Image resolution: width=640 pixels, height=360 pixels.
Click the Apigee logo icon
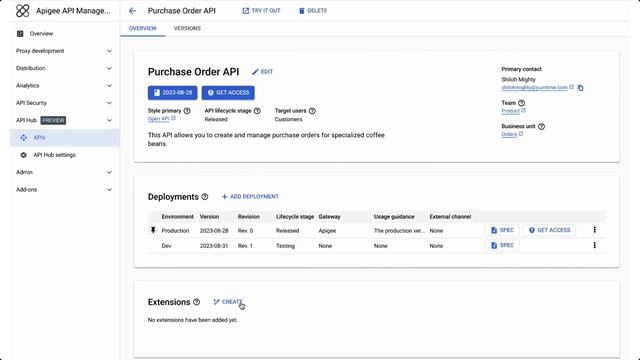tap(23, 11)
